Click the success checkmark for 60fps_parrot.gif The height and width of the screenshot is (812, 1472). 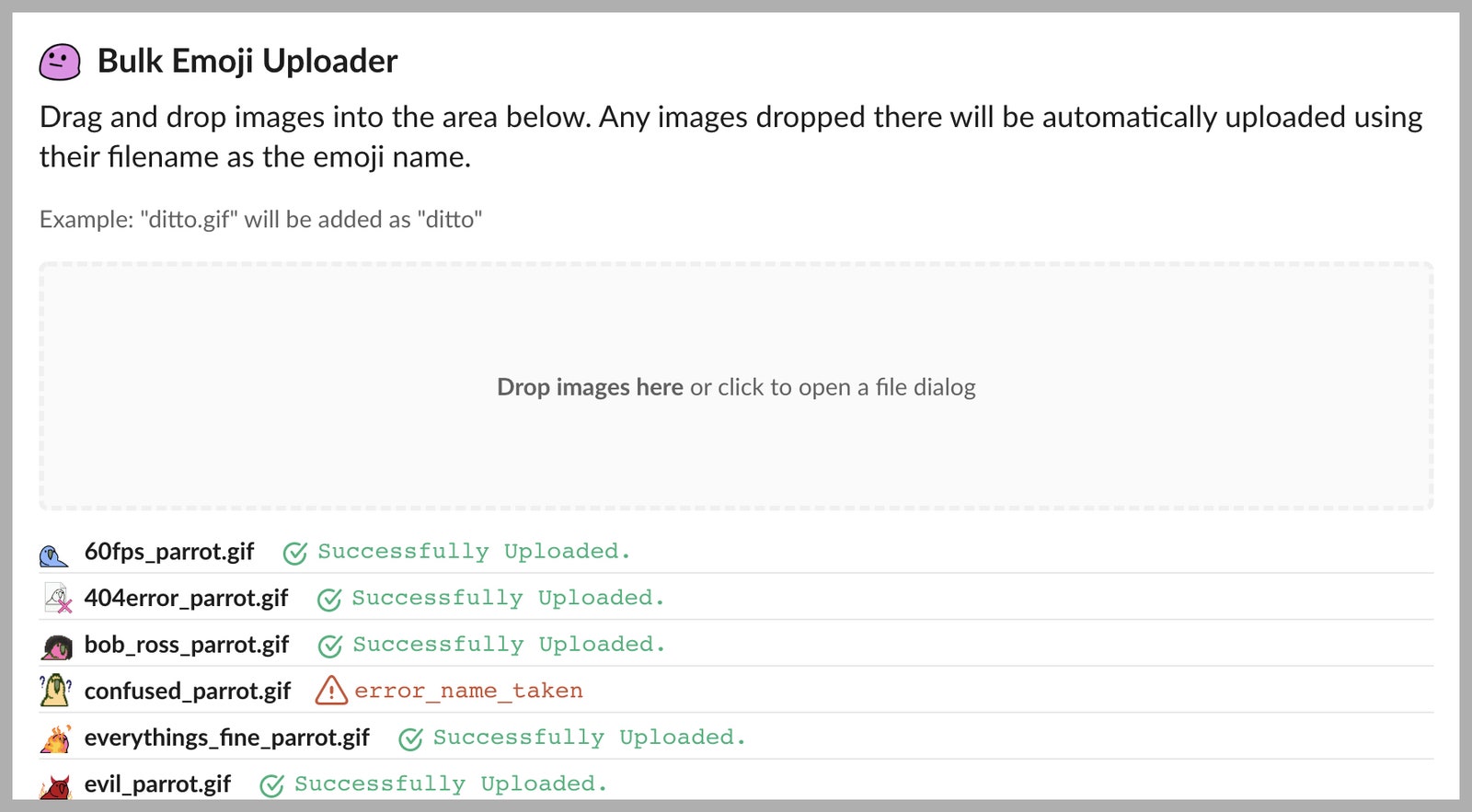click(x=295, y=553)
